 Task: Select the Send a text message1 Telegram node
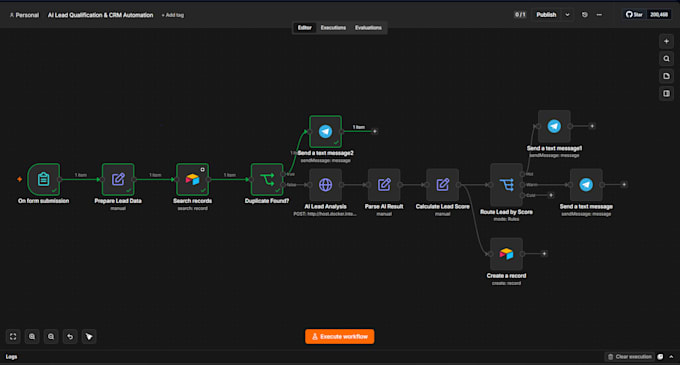(x=554, y=126)
